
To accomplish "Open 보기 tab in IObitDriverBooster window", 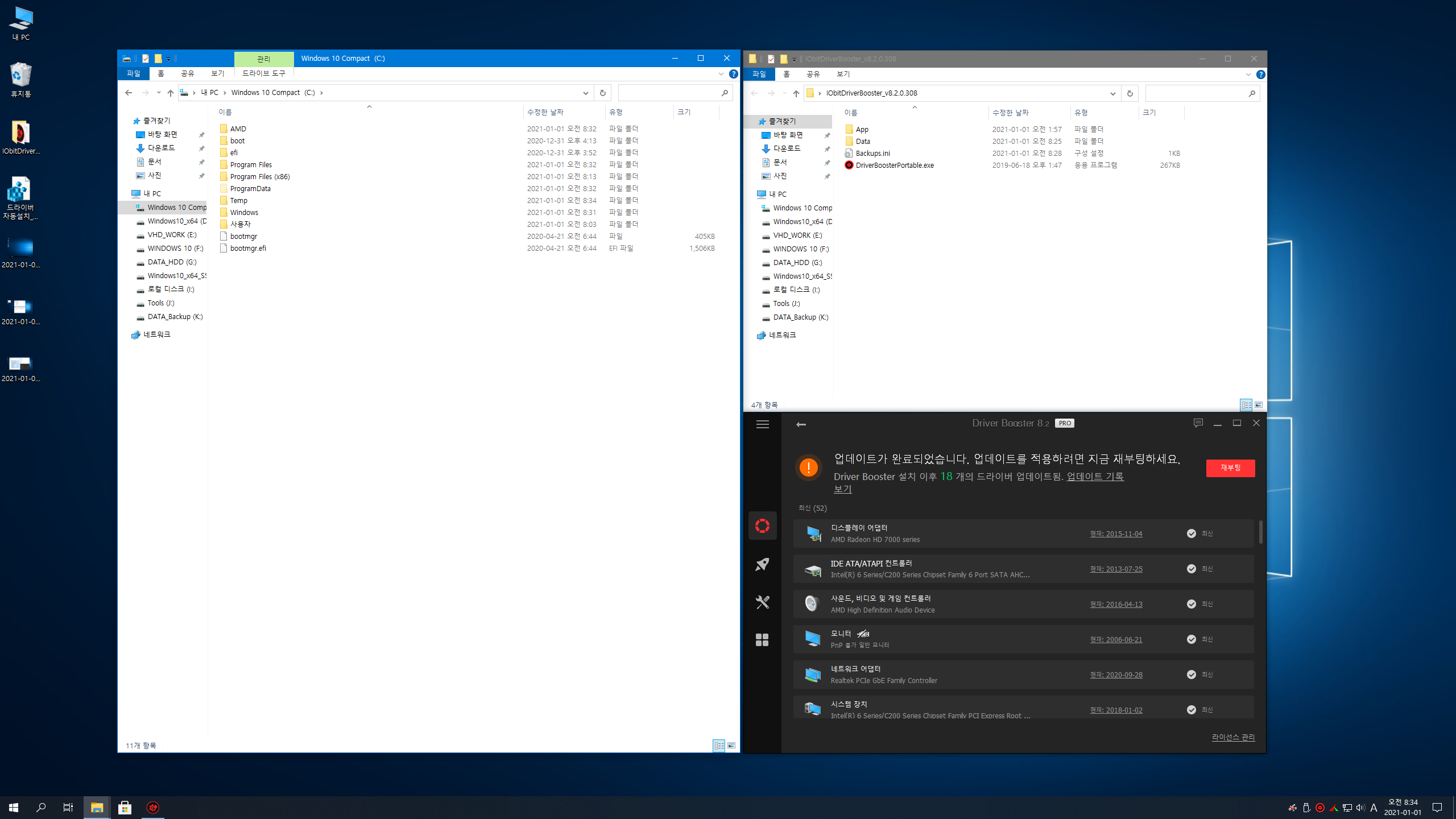I will point(843,74).
